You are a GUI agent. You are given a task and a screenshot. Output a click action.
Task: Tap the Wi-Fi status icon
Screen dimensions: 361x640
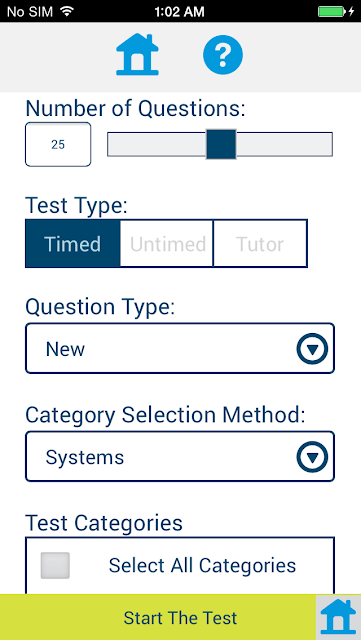66,11
